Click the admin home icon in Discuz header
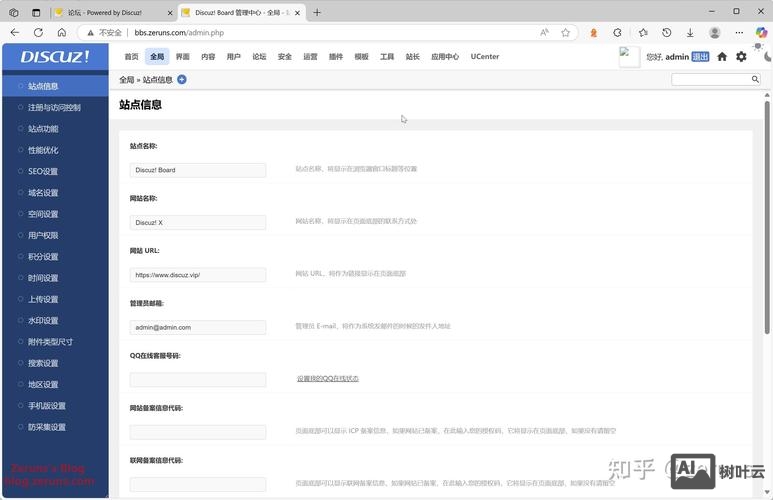Viewport: 773px width, 500px height. [722, 57]
